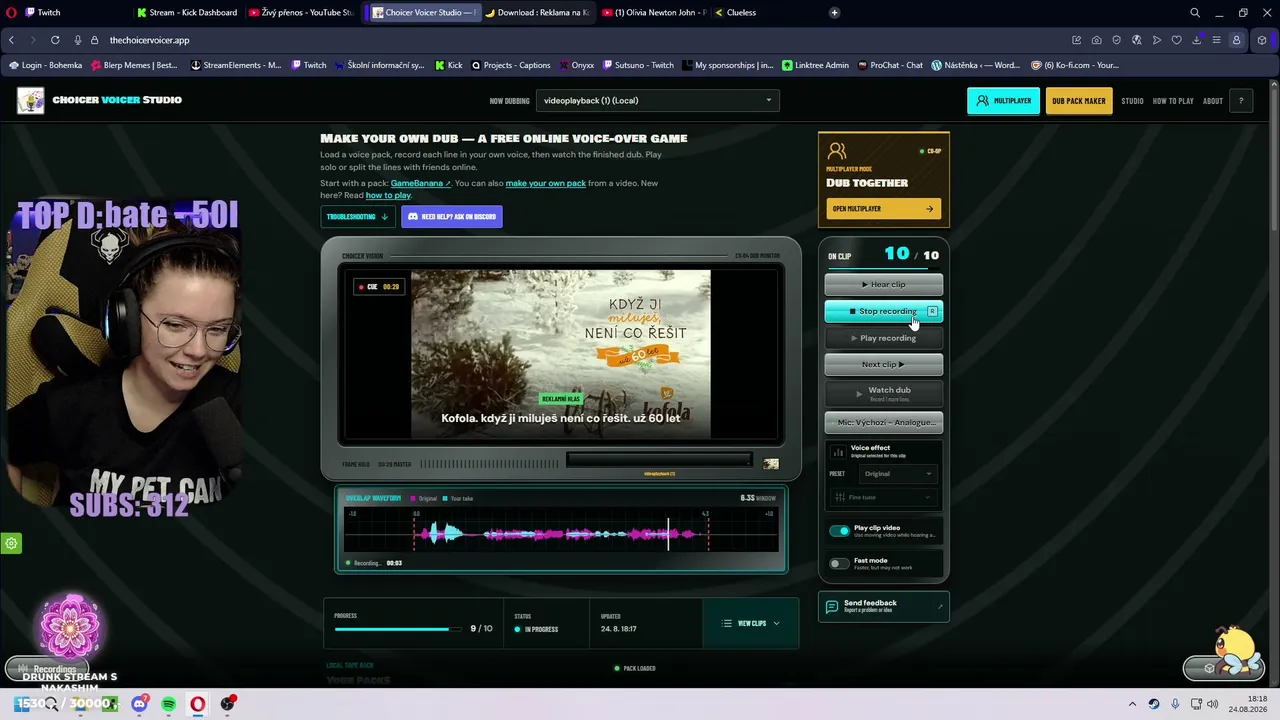Click the Send feedback chat bubble icon

coord(832,606)
